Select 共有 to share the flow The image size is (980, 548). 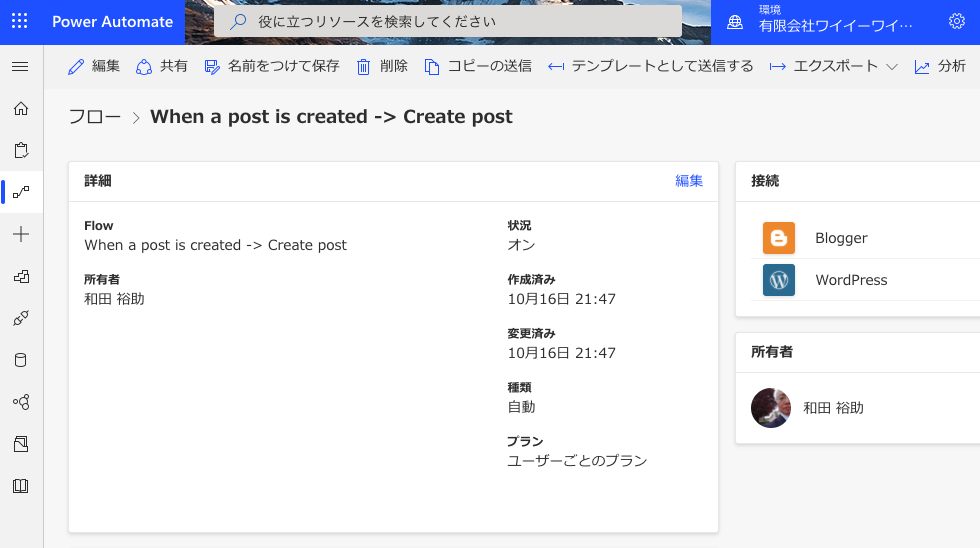tap(162, 66)
